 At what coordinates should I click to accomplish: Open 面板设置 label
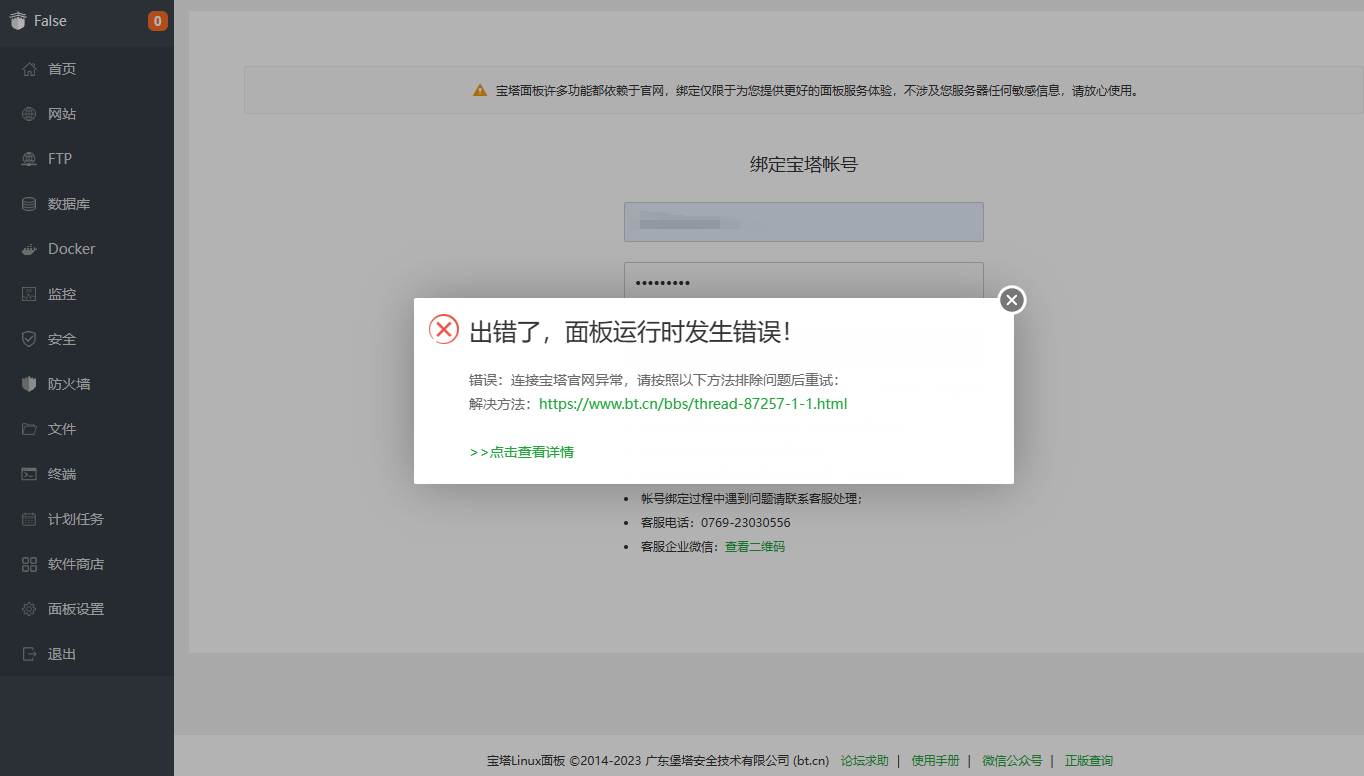tap(76, 609)
